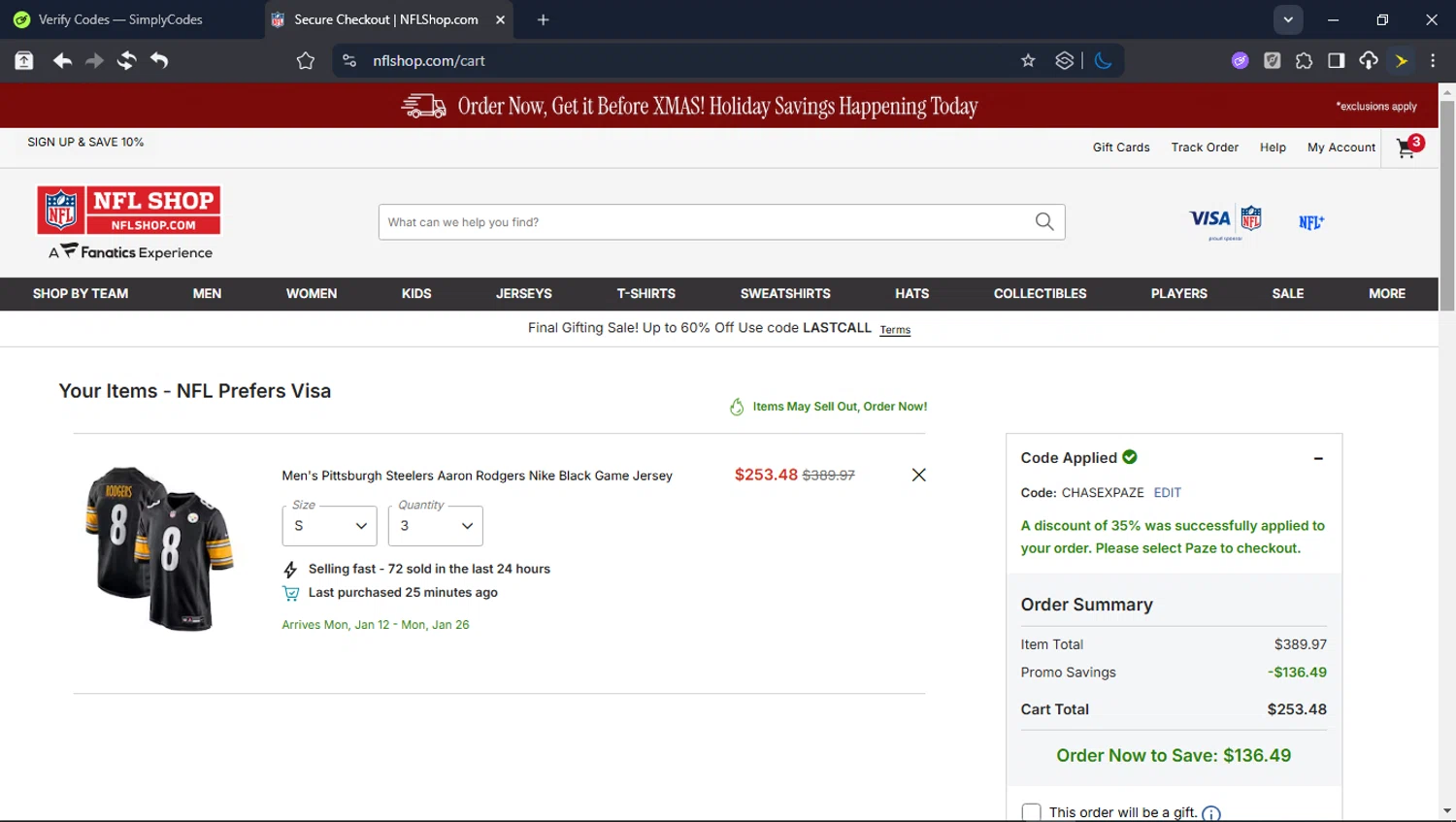
Task: Click the Promo Savings -$136.49 value
Action: tap(1297, 673)
